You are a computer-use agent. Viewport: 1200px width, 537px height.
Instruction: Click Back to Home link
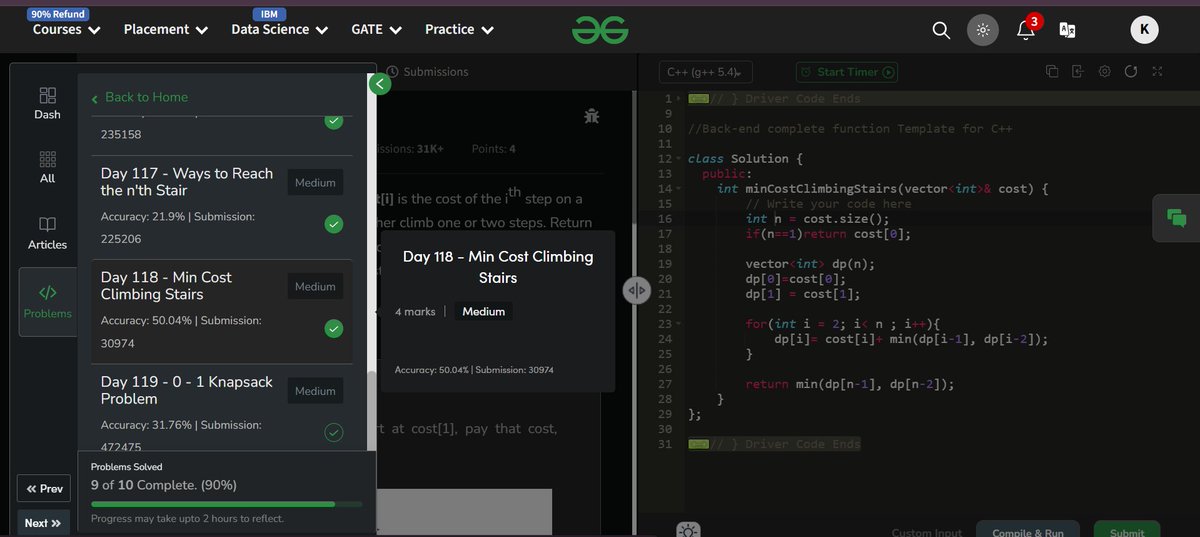click(139, 97)
